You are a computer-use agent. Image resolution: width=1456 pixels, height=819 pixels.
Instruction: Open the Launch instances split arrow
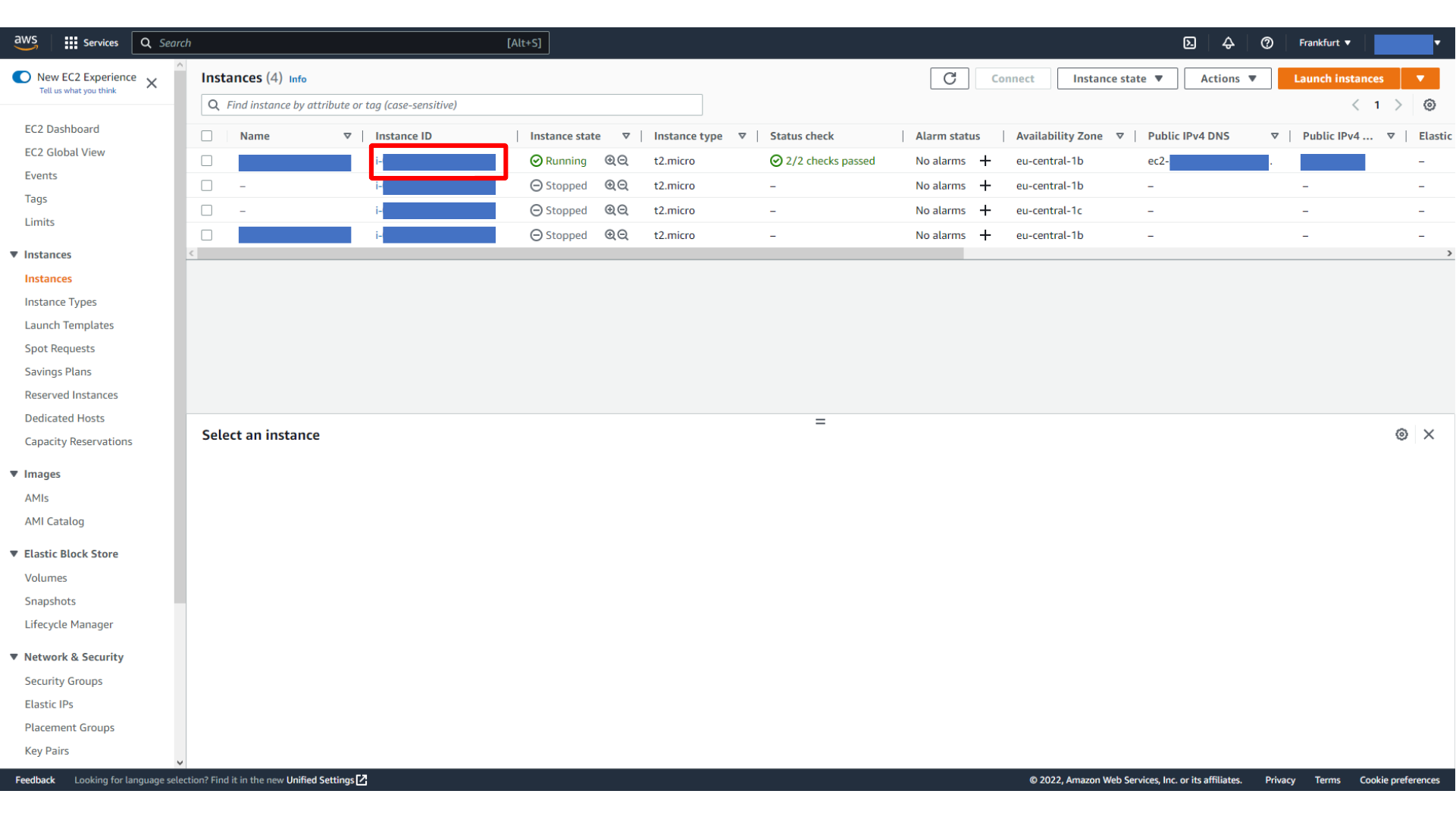tap(1420, 78)
